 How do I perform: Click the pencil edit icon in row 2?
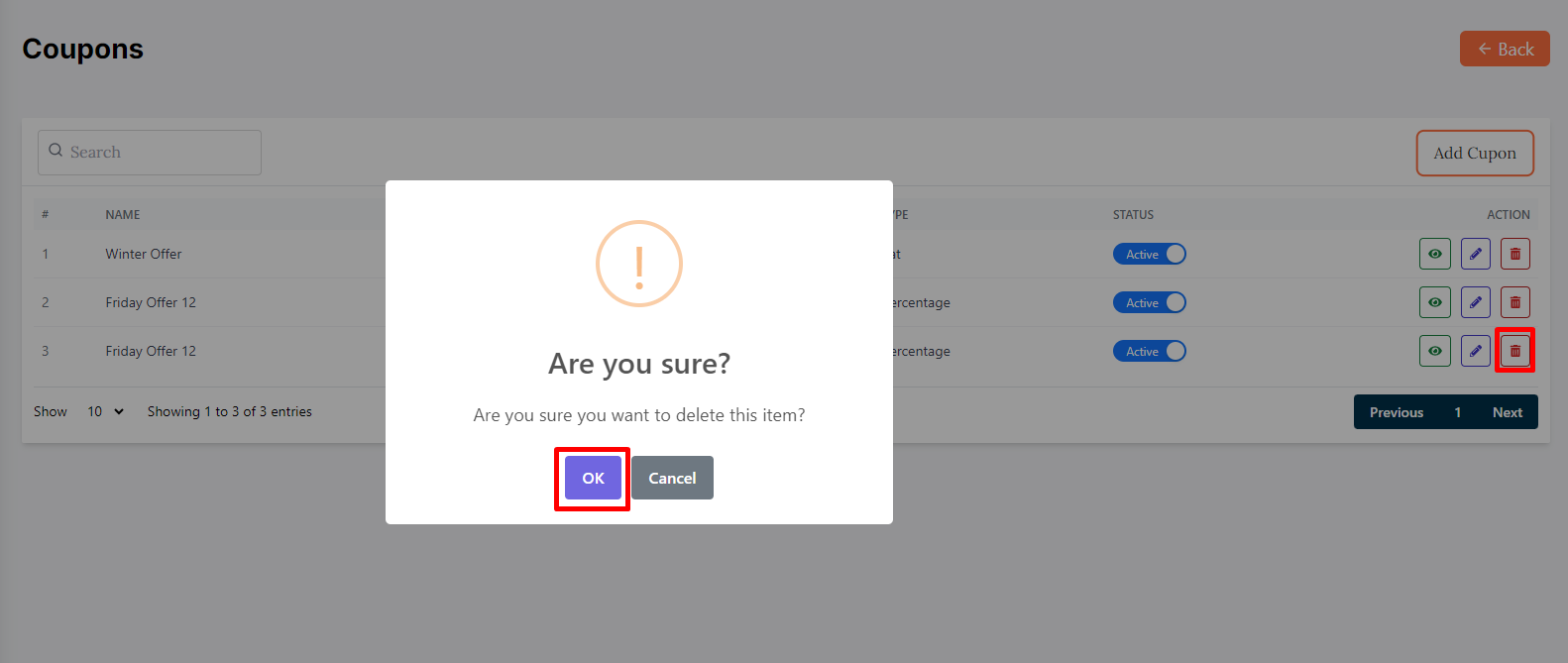1475,302
